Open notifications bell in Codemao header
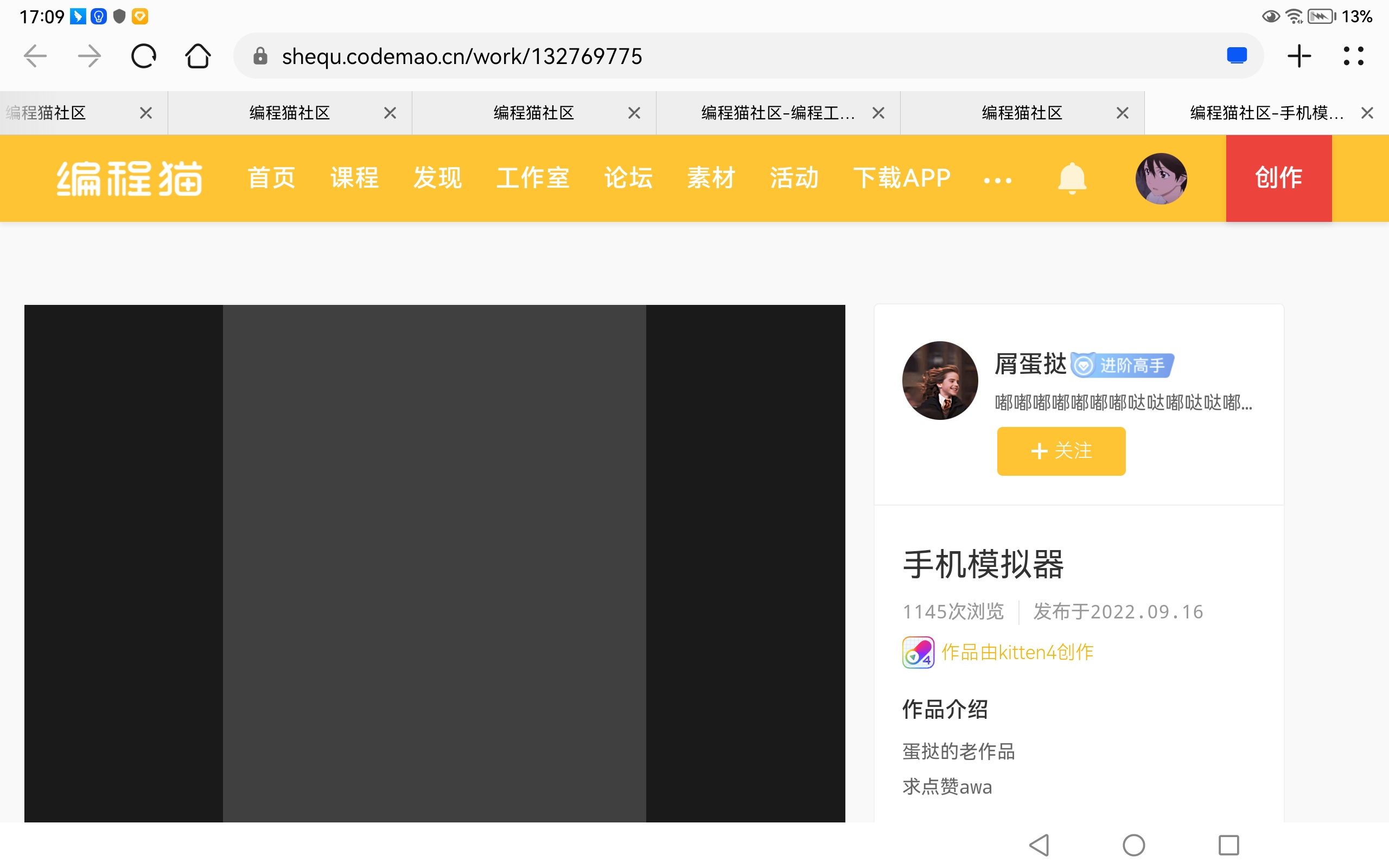Image resolution: width=1389 pixels, height=868 pixels. (x=1072, y=178)
